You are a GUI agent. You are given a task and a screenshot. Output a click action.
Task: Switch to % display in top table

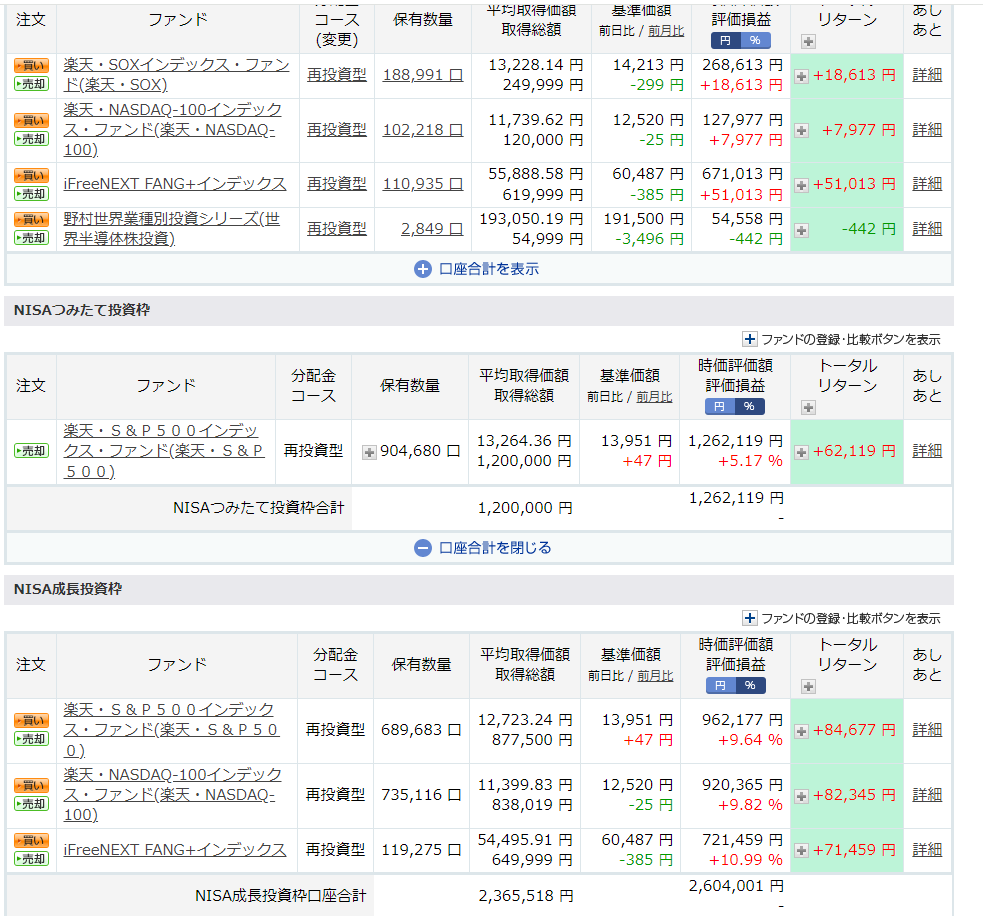click(x=755, y=41)
